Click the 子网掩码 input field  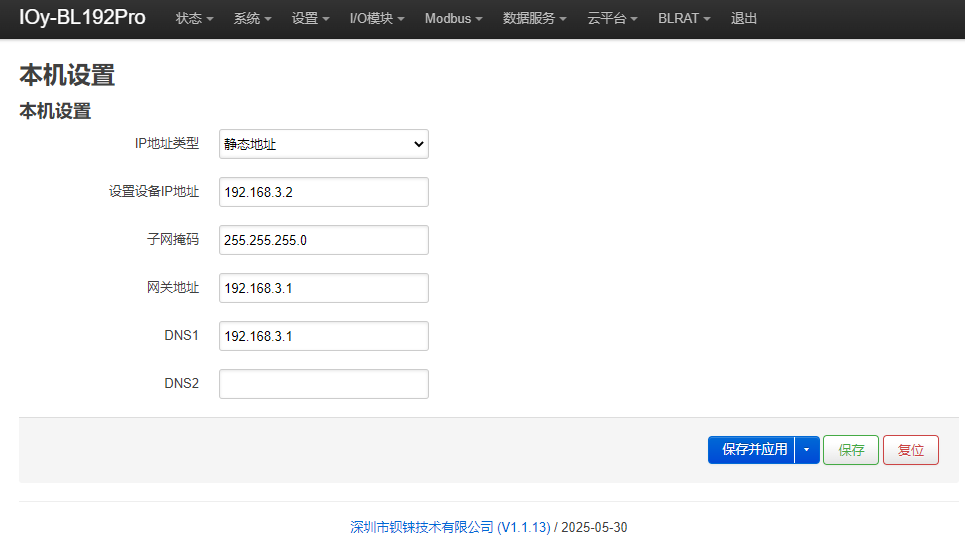click(x=324, y=240)
